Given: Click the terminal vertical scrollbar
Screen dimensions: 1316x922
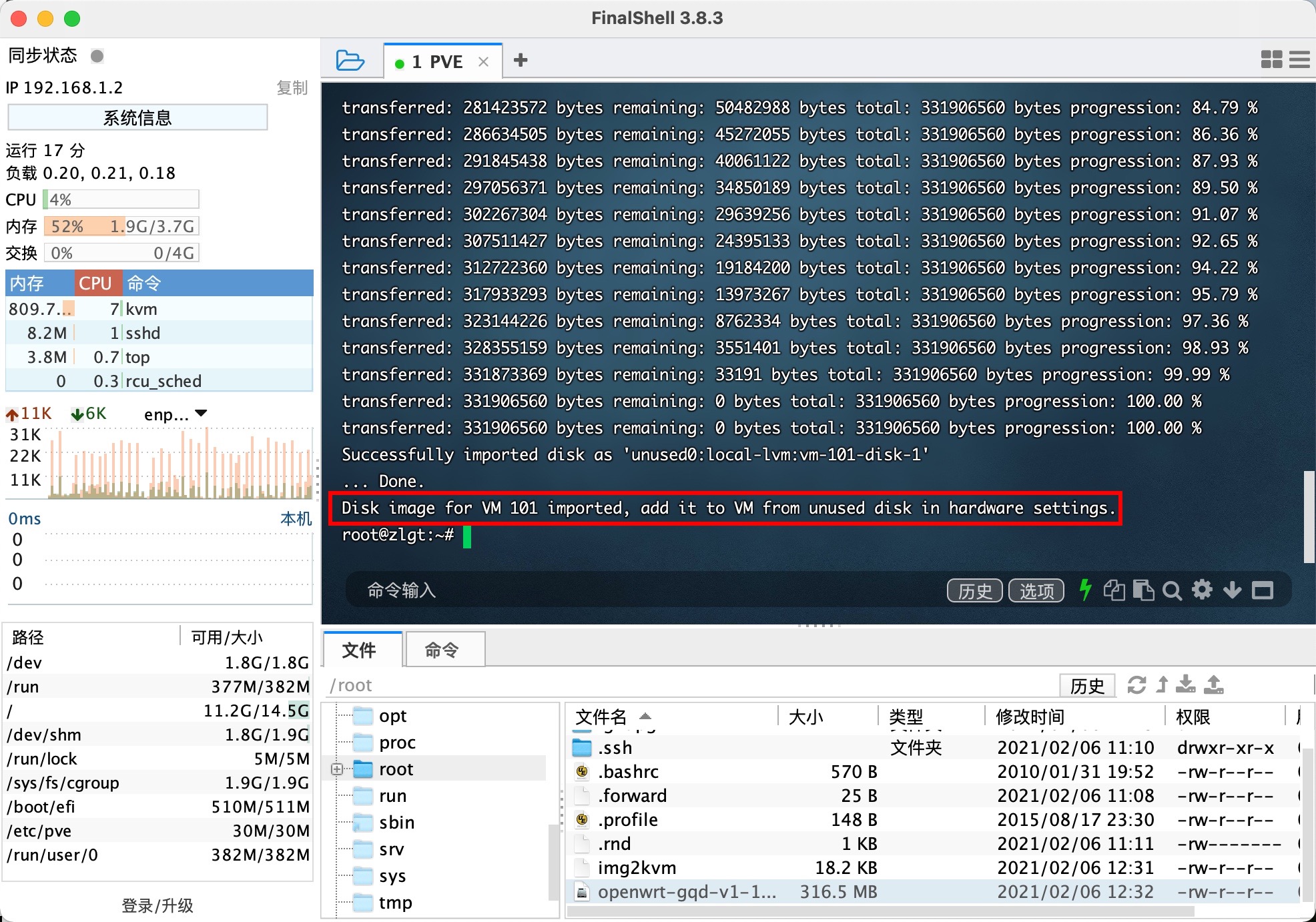Looking at the screenshot, I should coord(1309,517).
